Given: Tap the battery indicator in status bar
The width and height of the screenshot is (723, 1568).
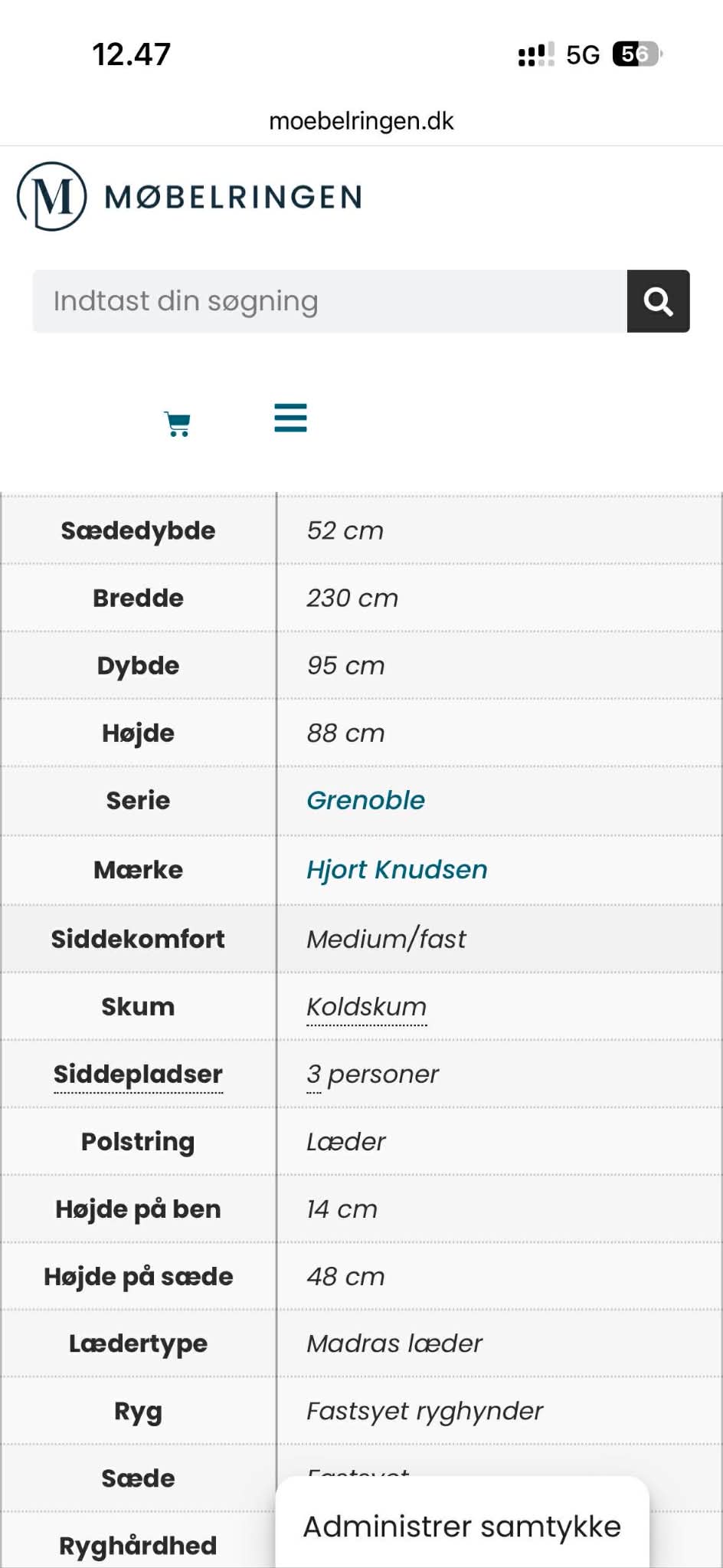Looking at the screenshot, I should click(x=636, y=54).
